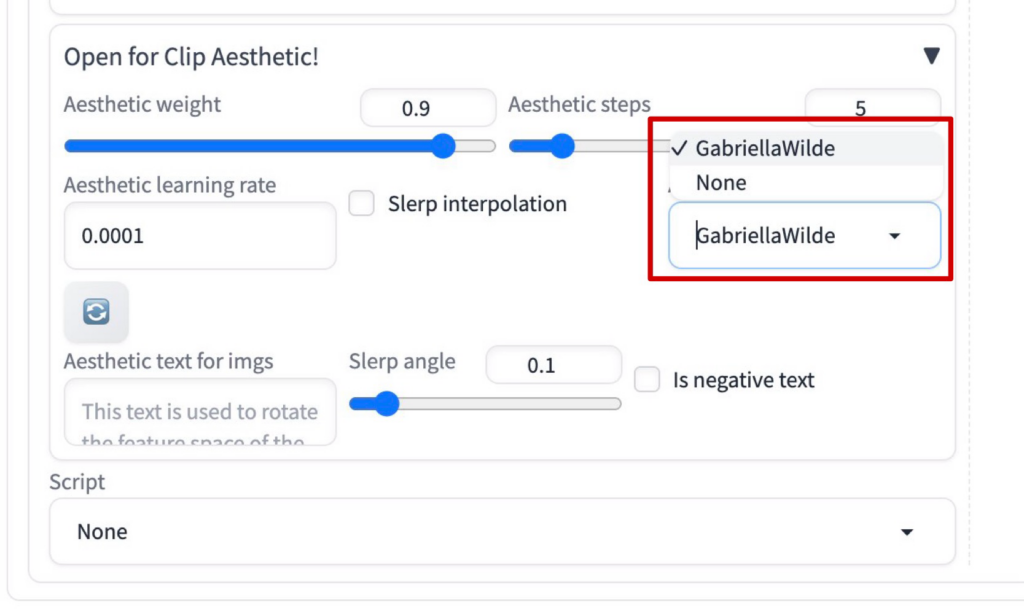1024x614 pixels.
Task: Click the Open for Clip Aesthetic title
Action: 191,57
